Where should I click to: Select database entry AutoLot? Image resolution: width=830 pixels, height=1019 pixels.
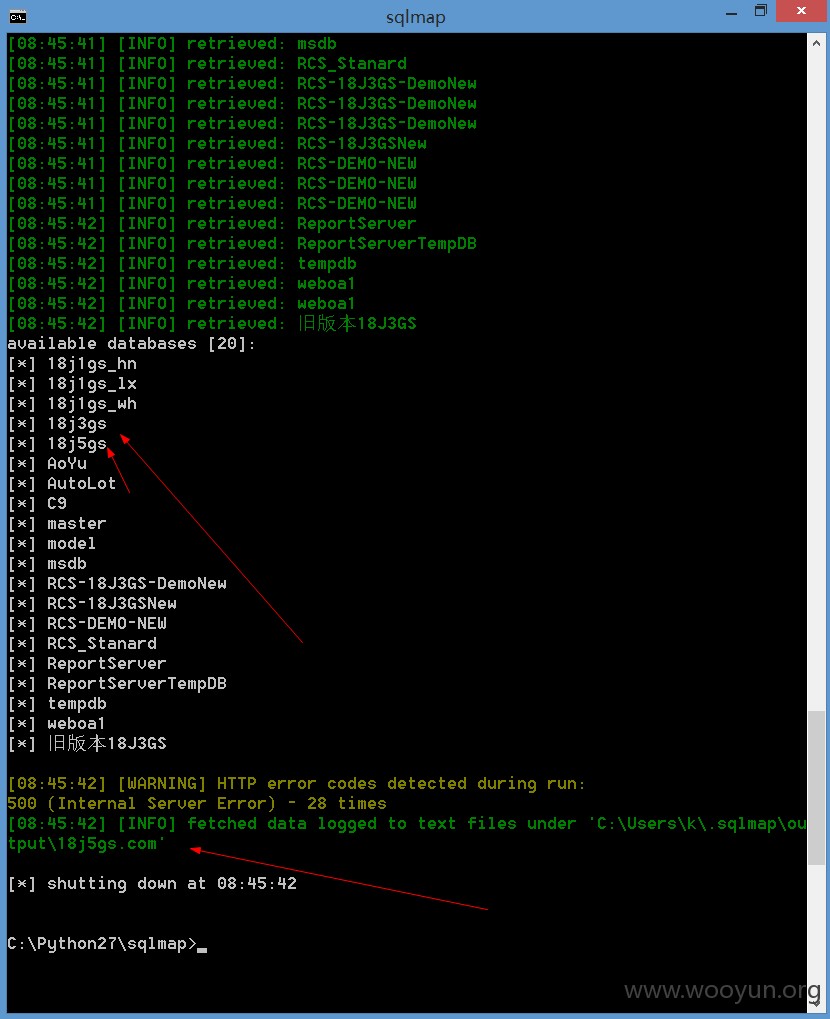82,484
